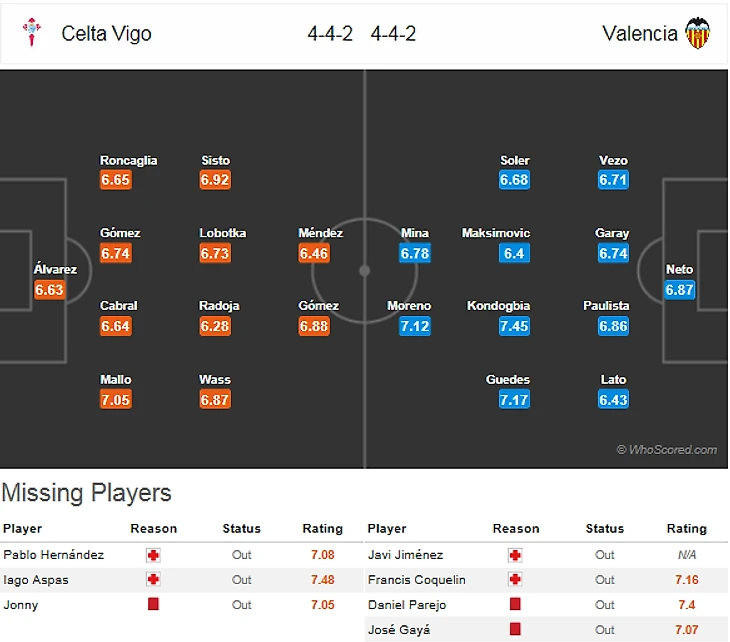Open Iago Aspas player row

182,580
